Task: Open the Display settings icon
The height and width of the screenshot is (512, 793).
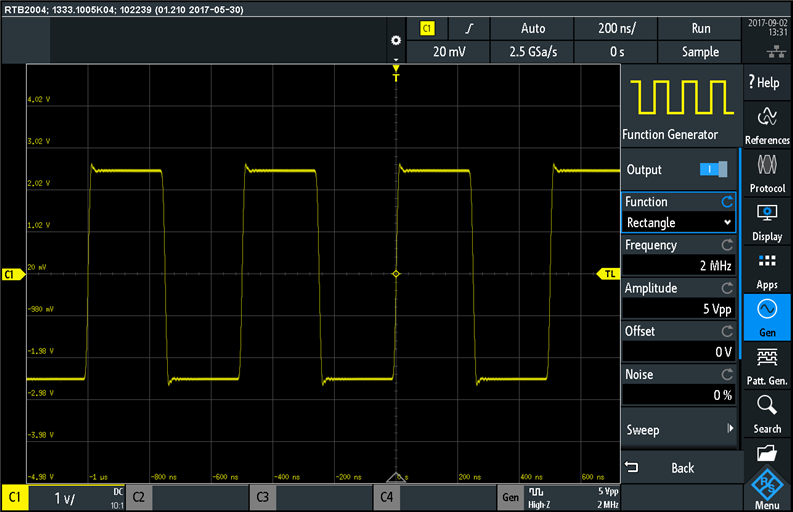Action: tap(767, 221)
